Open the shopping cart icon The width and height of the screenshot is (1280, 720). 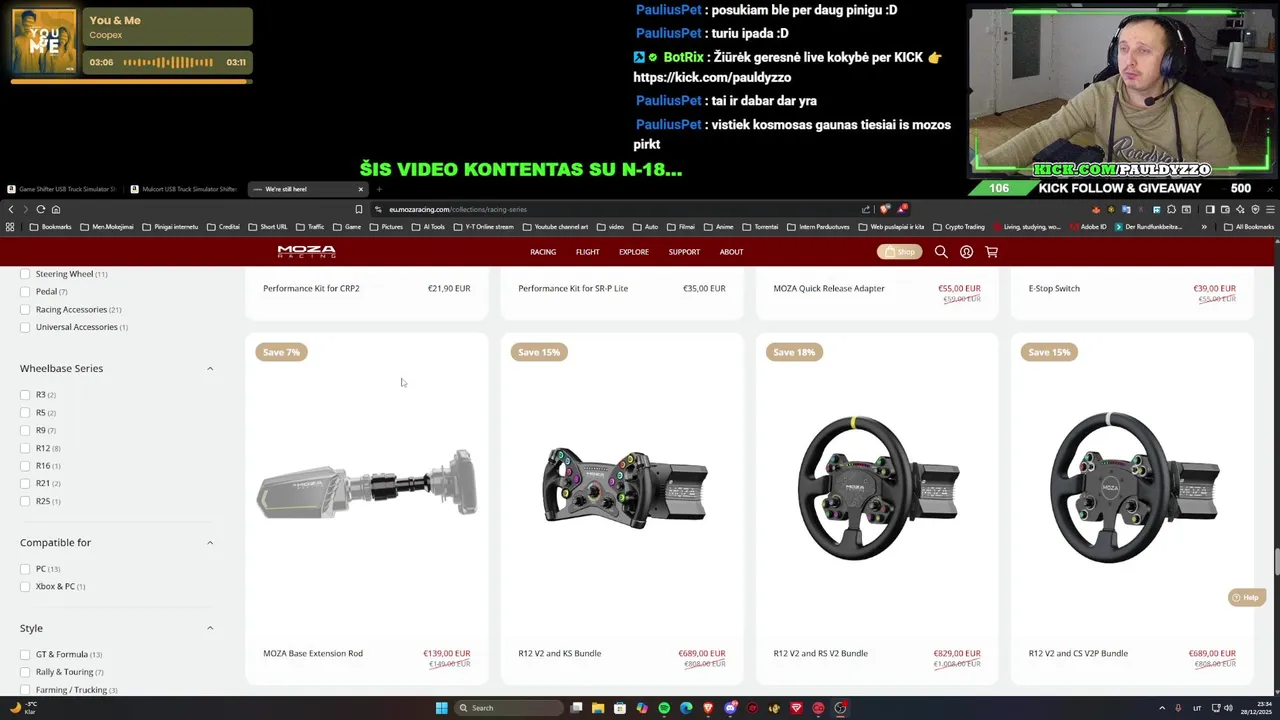[x=991, y=252]
